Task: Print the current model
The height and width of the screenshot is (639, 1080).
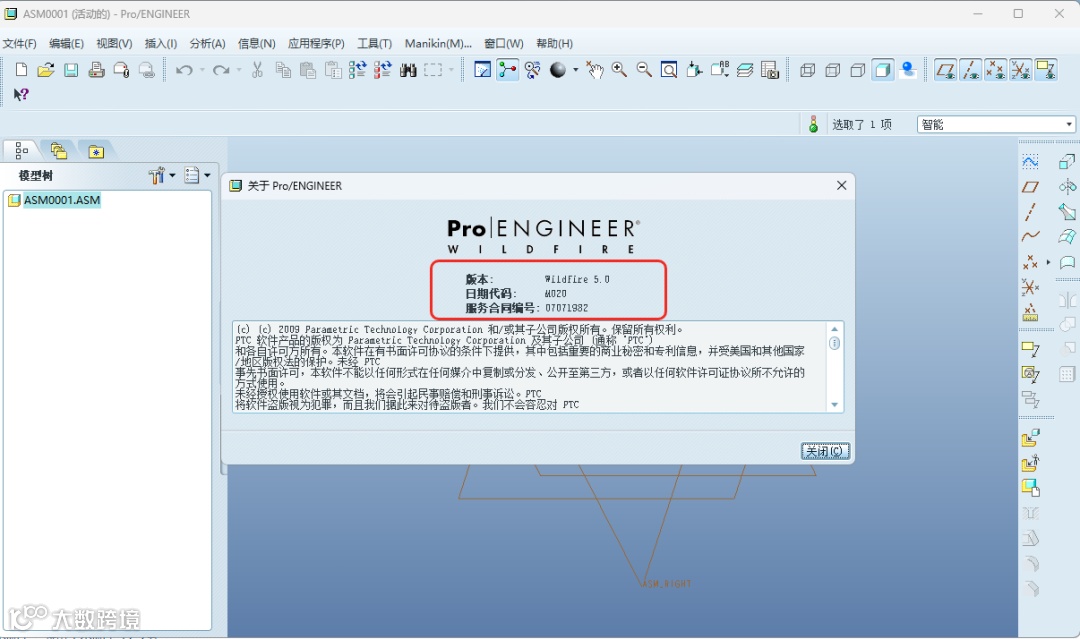Action: click(96, 70)
